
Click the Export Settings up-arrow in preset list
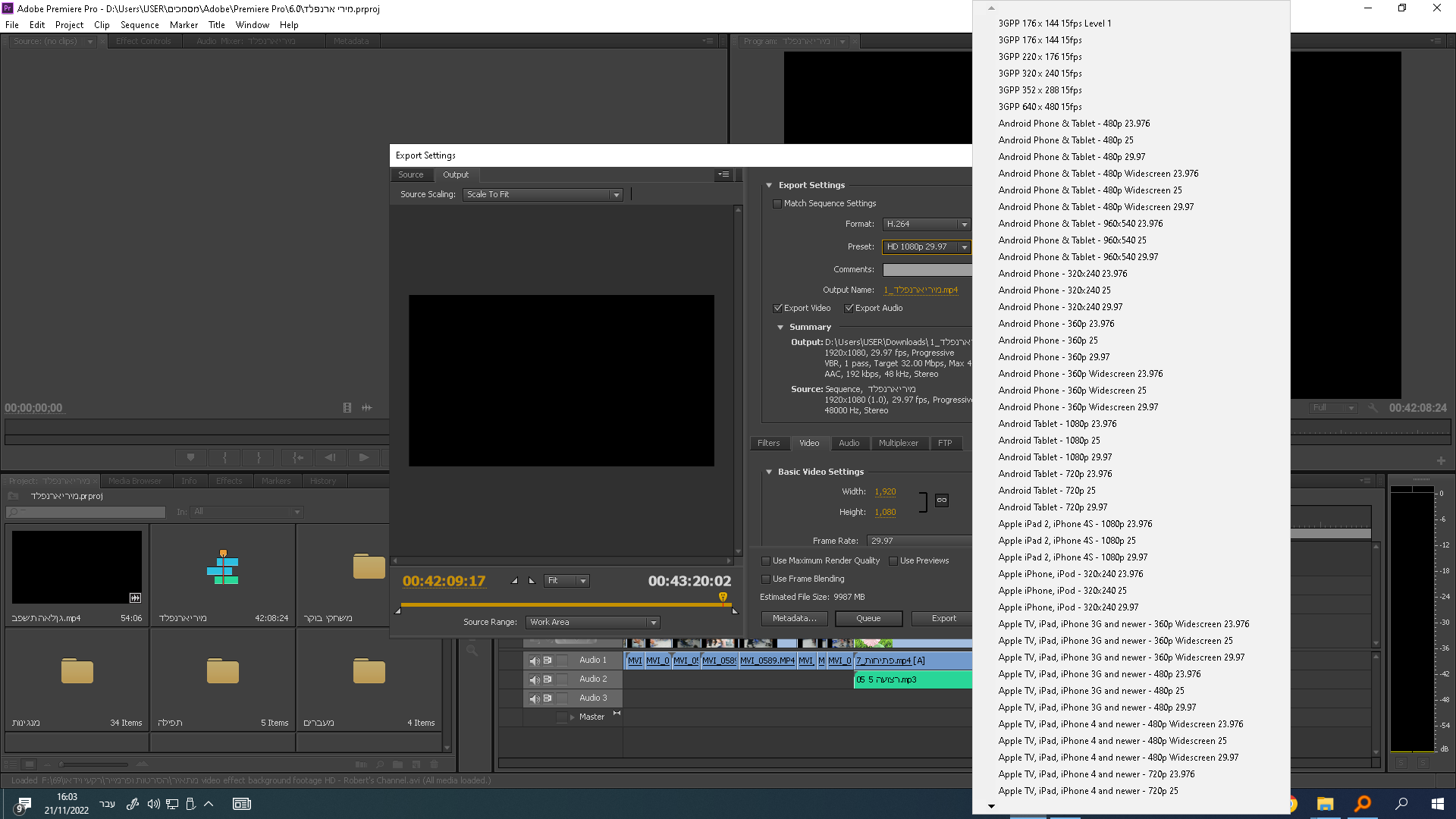[x=991, y=8]
